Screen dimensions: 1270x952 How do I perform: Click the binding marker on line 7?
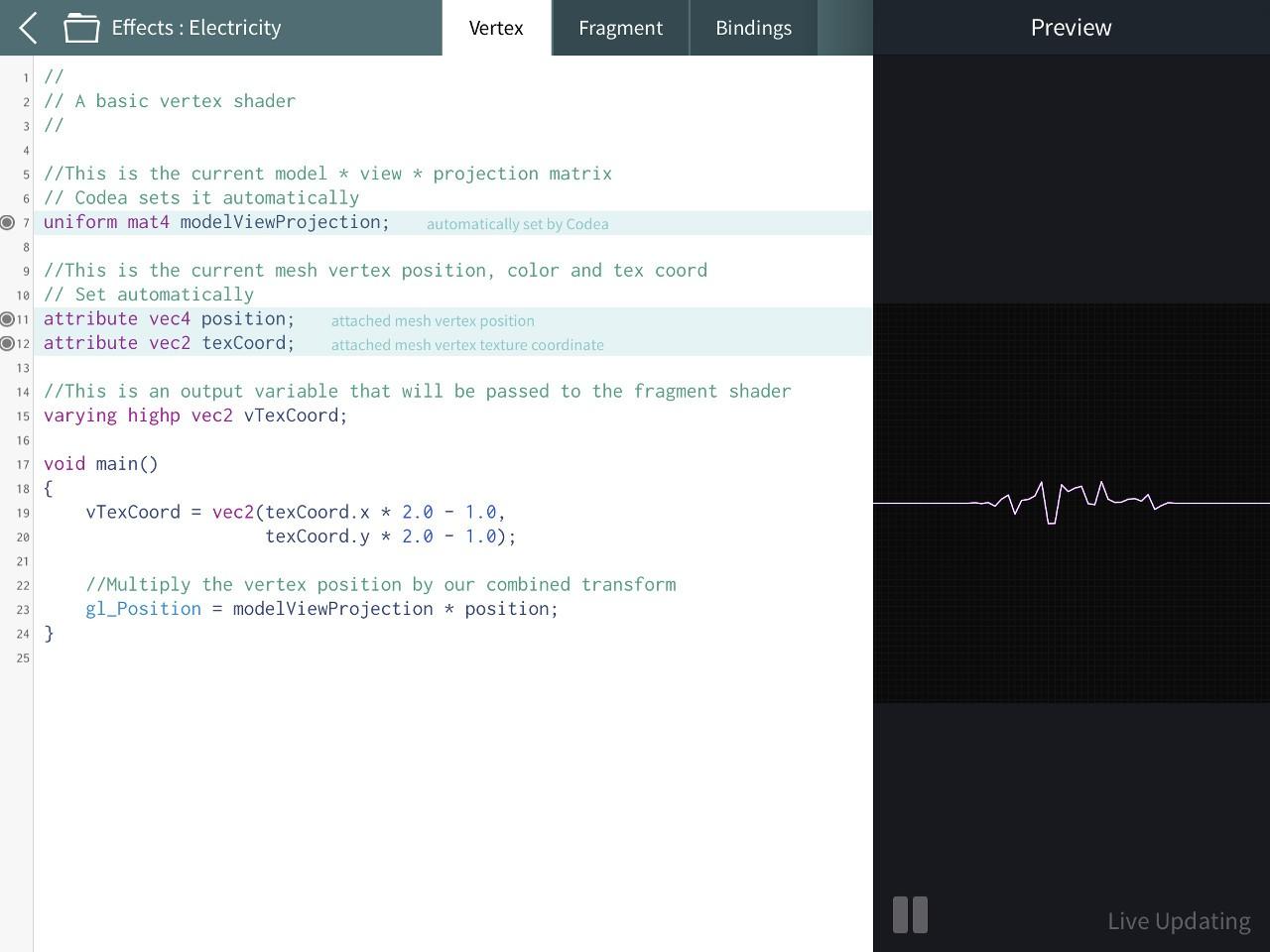click(7, 222)
